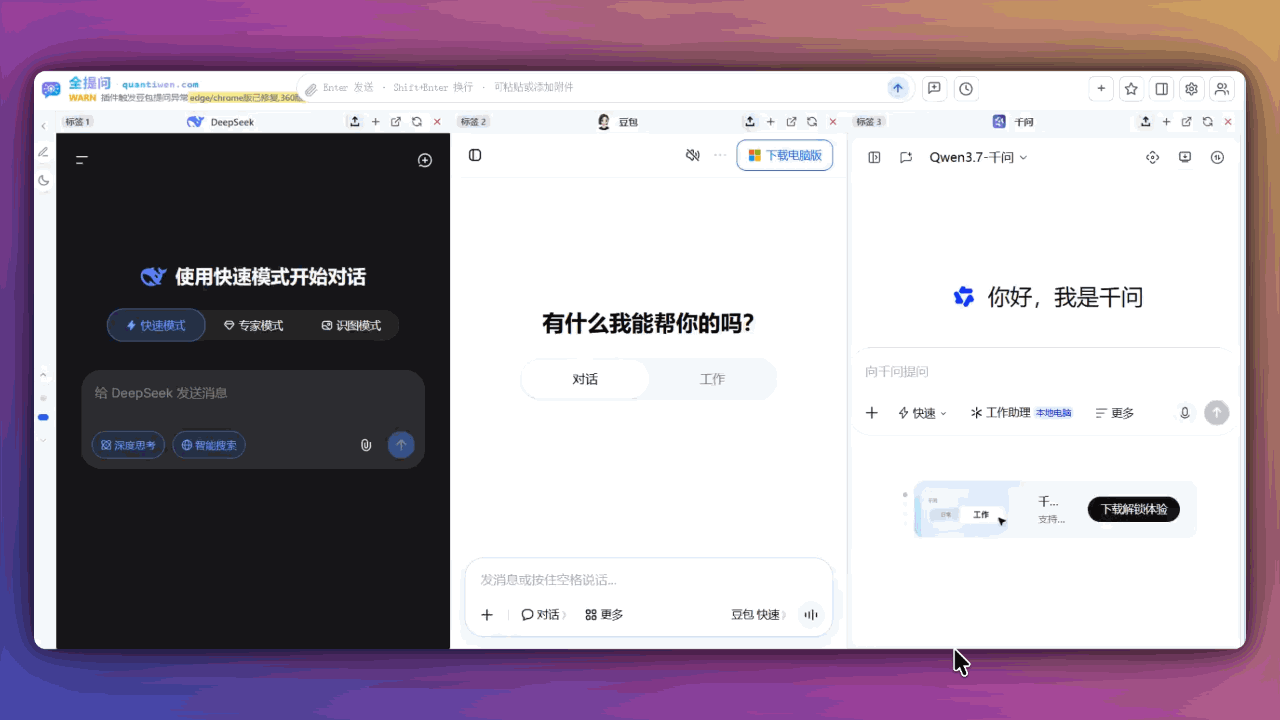
Task: Click the muted speaker icon in 豆包
Action: pos(692,155)
